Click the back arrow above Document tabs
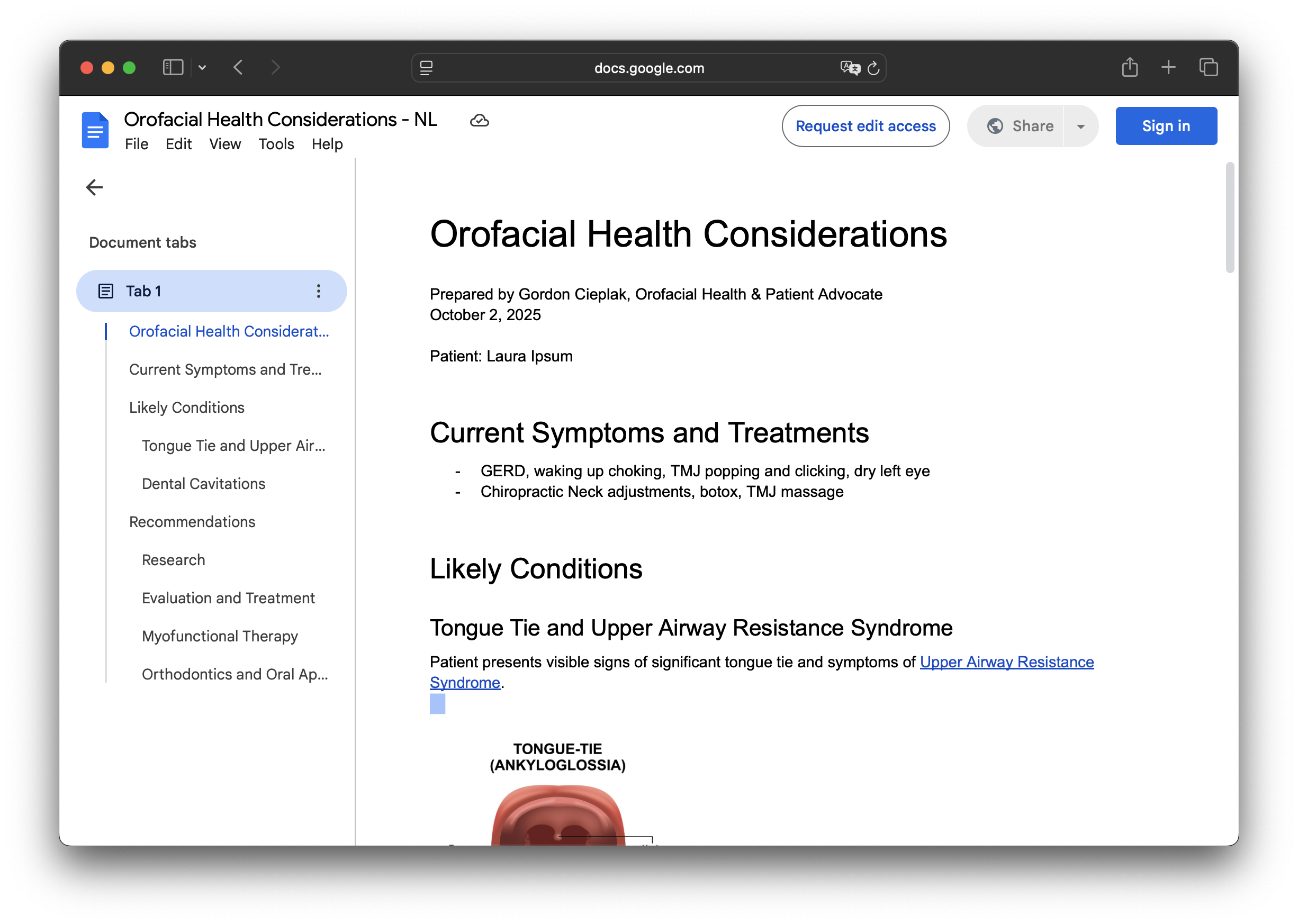Viewport: 1298px width, 924px height. pyautogui.click(x=94, y=187)
